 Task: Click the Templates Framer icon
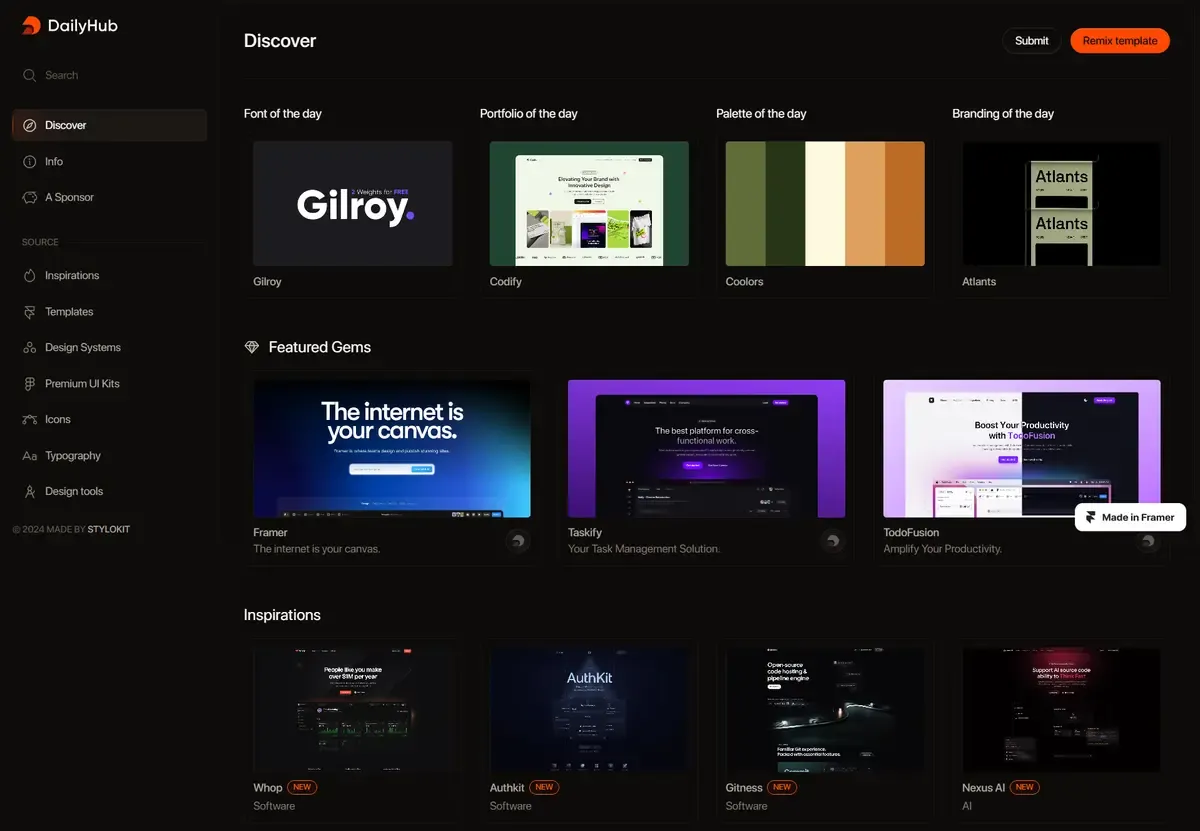point(30,312)
